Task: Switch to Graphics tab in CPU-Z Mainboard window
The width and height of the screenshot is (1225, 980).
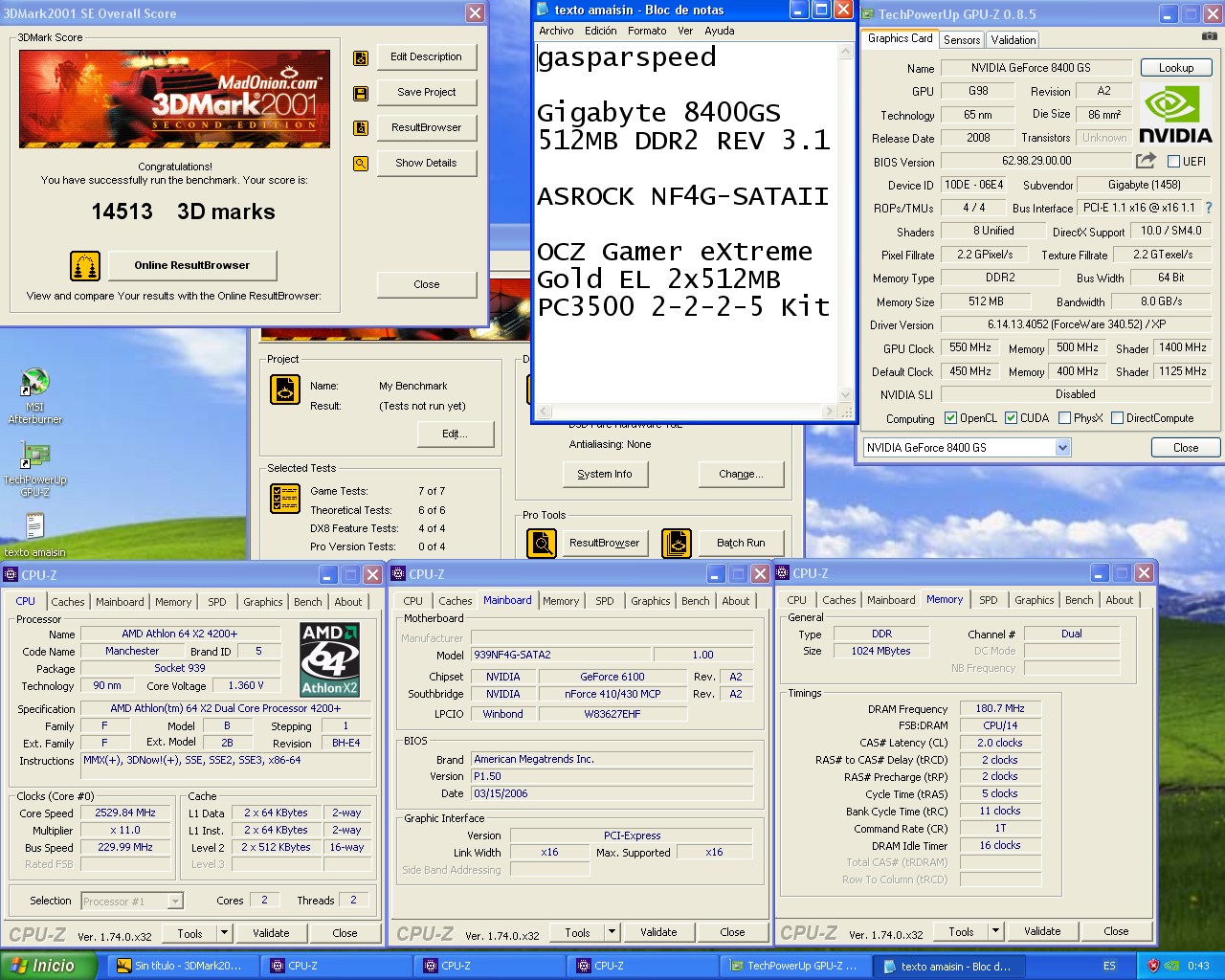Action: pyautogui.click(x=651, y=601)
